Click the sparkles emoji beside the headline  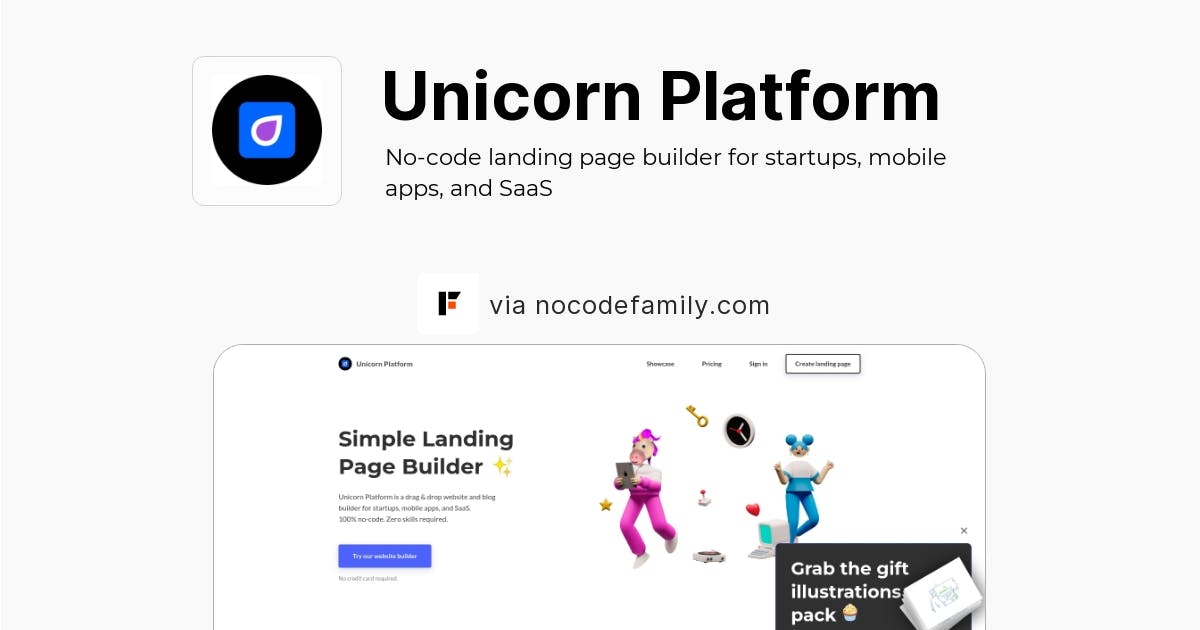[502, 467]
